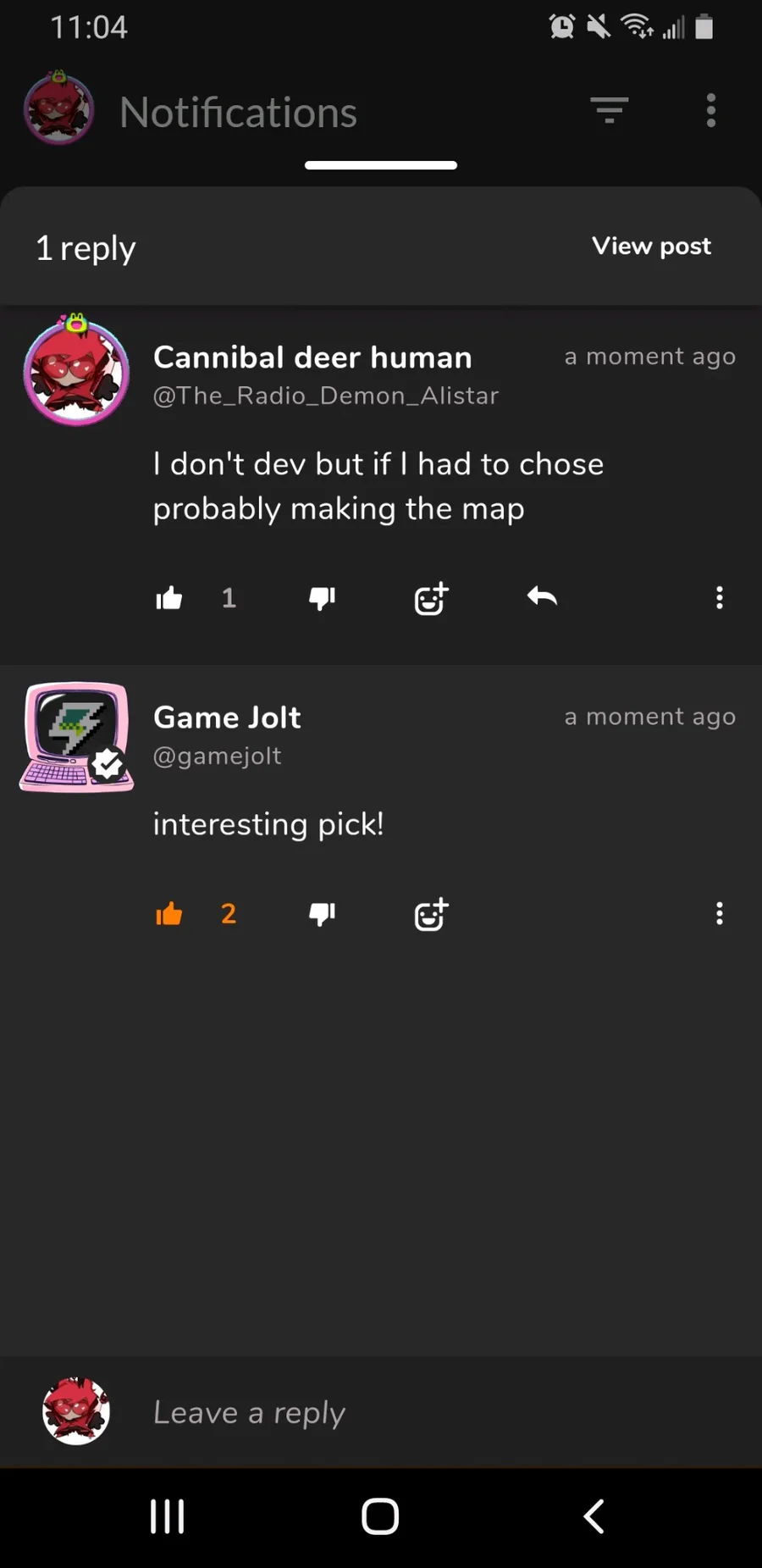762x1568 pixels.
Task: Open the Notifications overflow menu
Action: (711, 110)
